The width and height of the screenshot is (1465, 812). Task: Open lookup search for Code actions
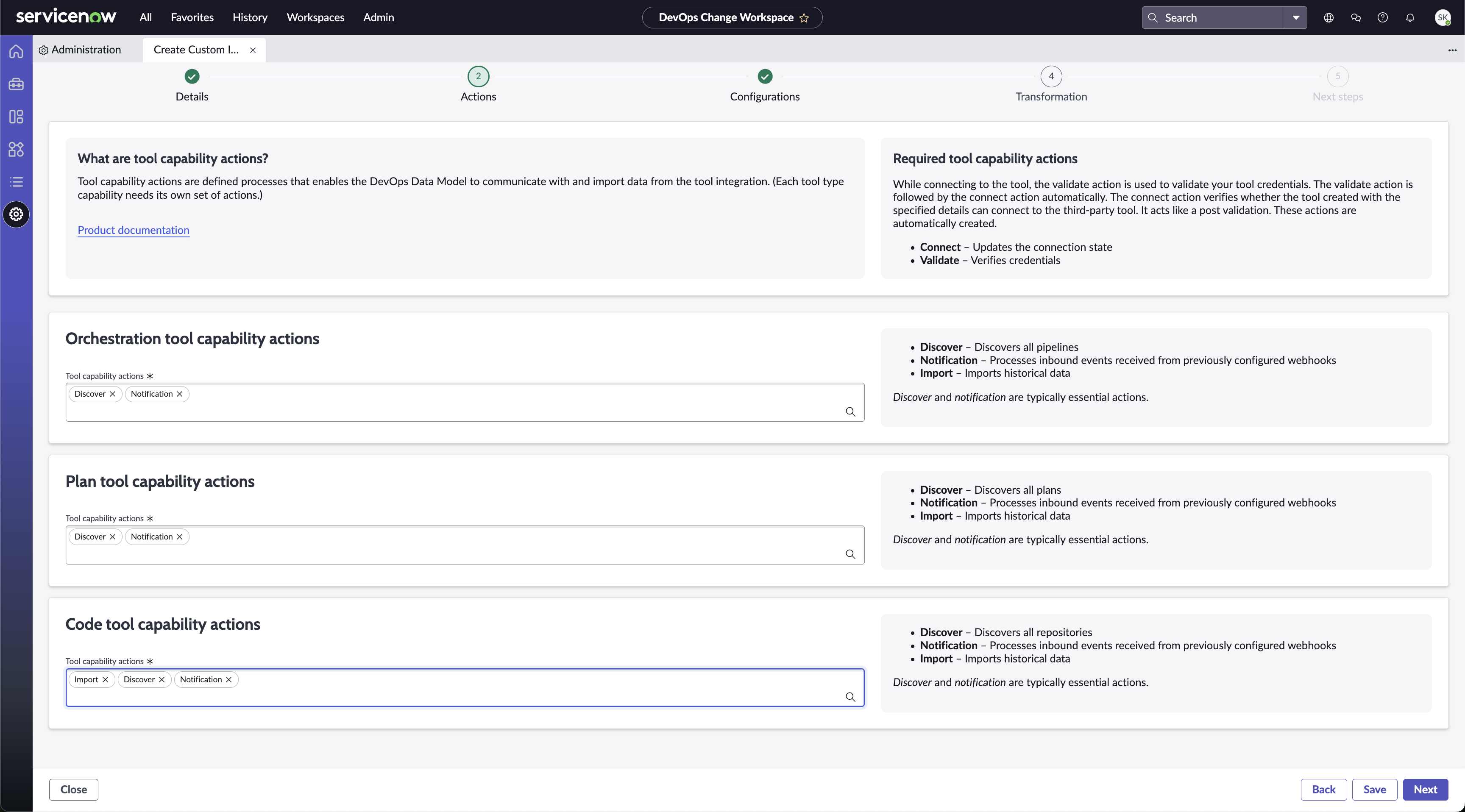click(x=850, y=697)
